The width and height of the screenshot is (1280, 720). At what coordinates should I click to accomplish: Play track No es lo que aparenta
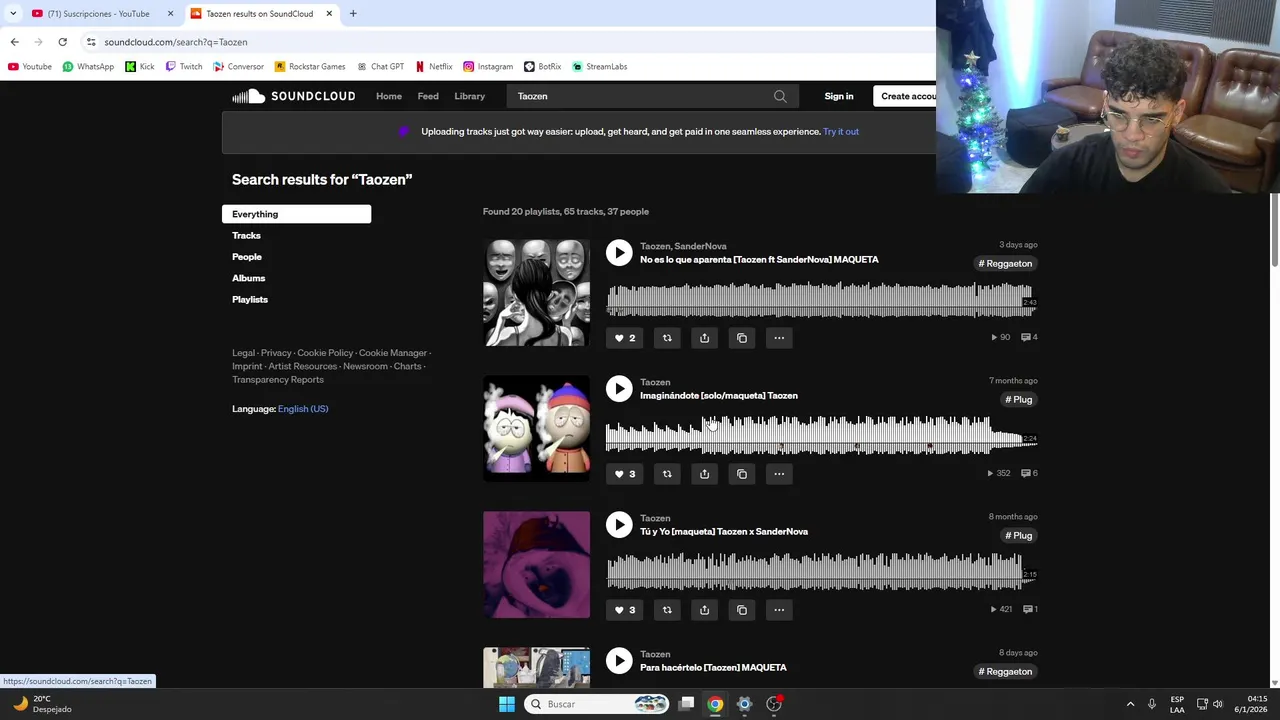(619, 253)
